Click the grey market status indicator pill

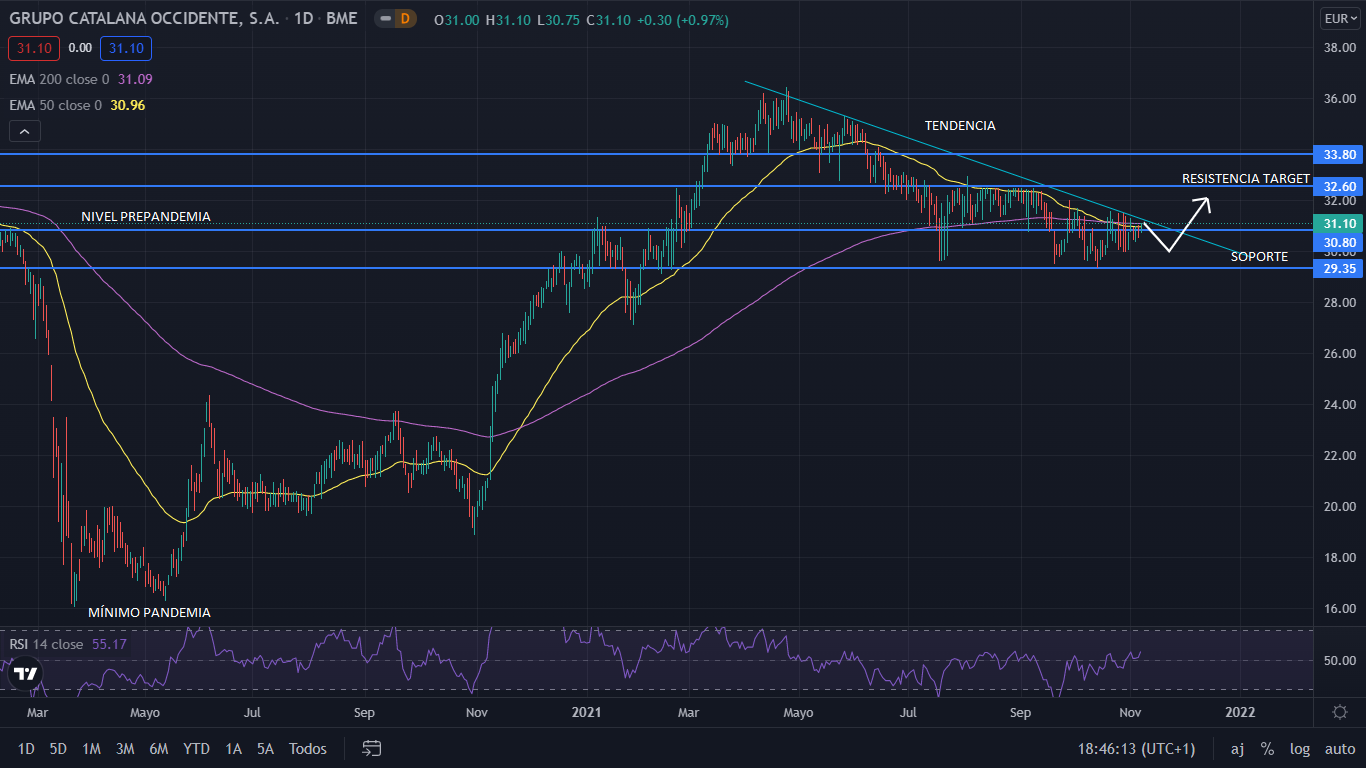(384, 19)
